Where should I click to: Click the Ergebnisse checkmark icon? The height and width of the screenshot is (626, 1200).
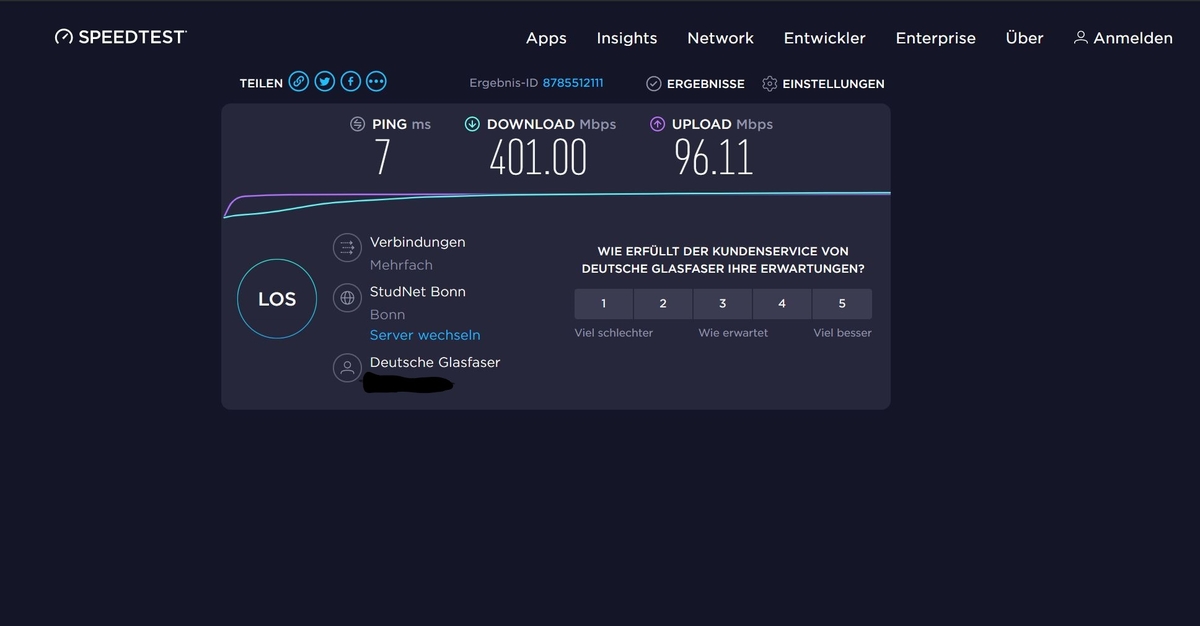tap(654, 84)
